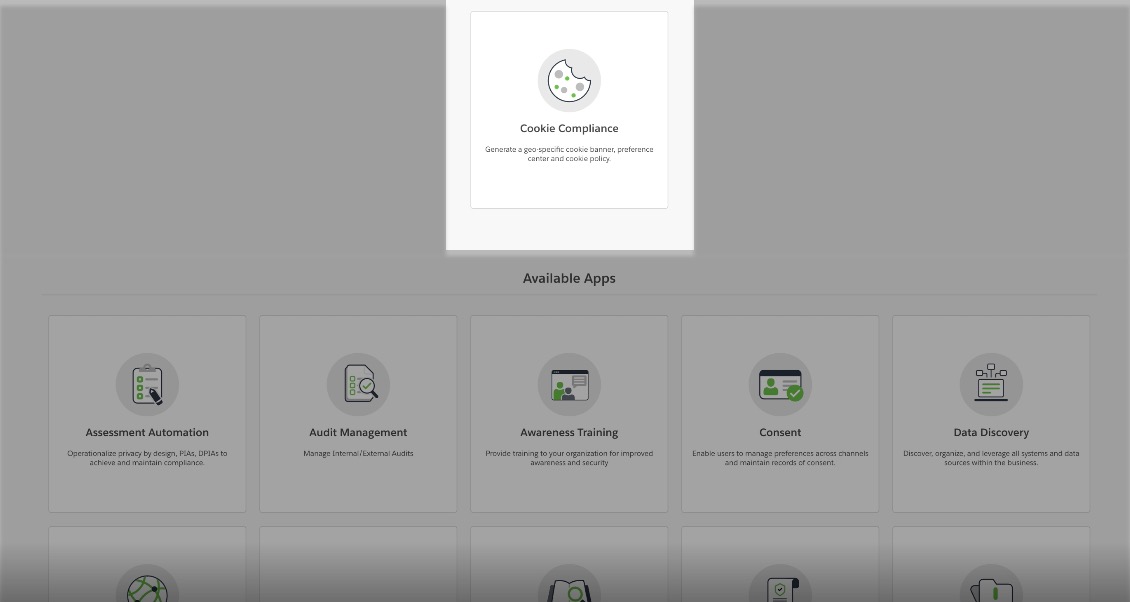
Task: Click the Data Discovery label text
Action: point(991,432)
